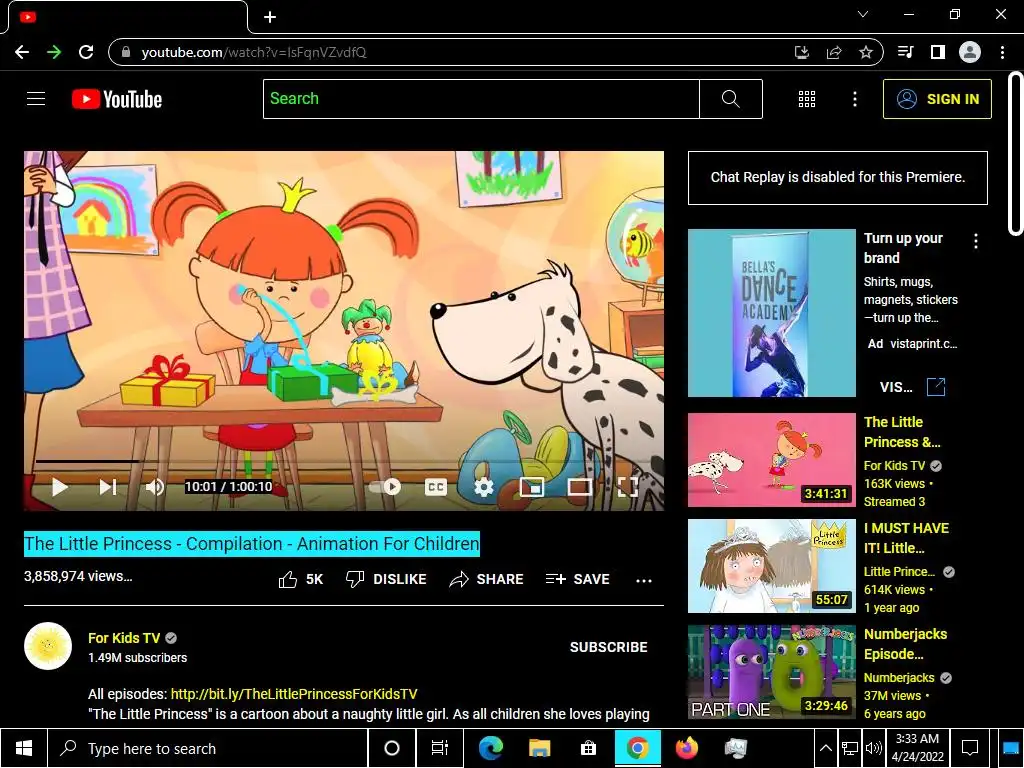
Task: Click the browser address bar URL
Action: pyautogui.click(x=254, y=52)
